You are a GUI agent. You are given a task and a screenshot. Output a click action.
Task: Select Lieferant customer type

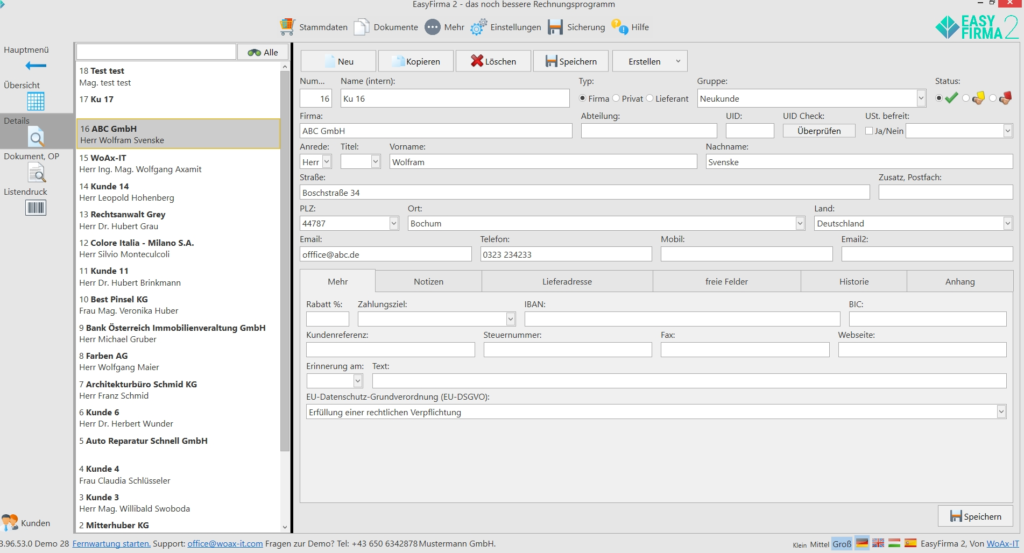coord(650,99)
